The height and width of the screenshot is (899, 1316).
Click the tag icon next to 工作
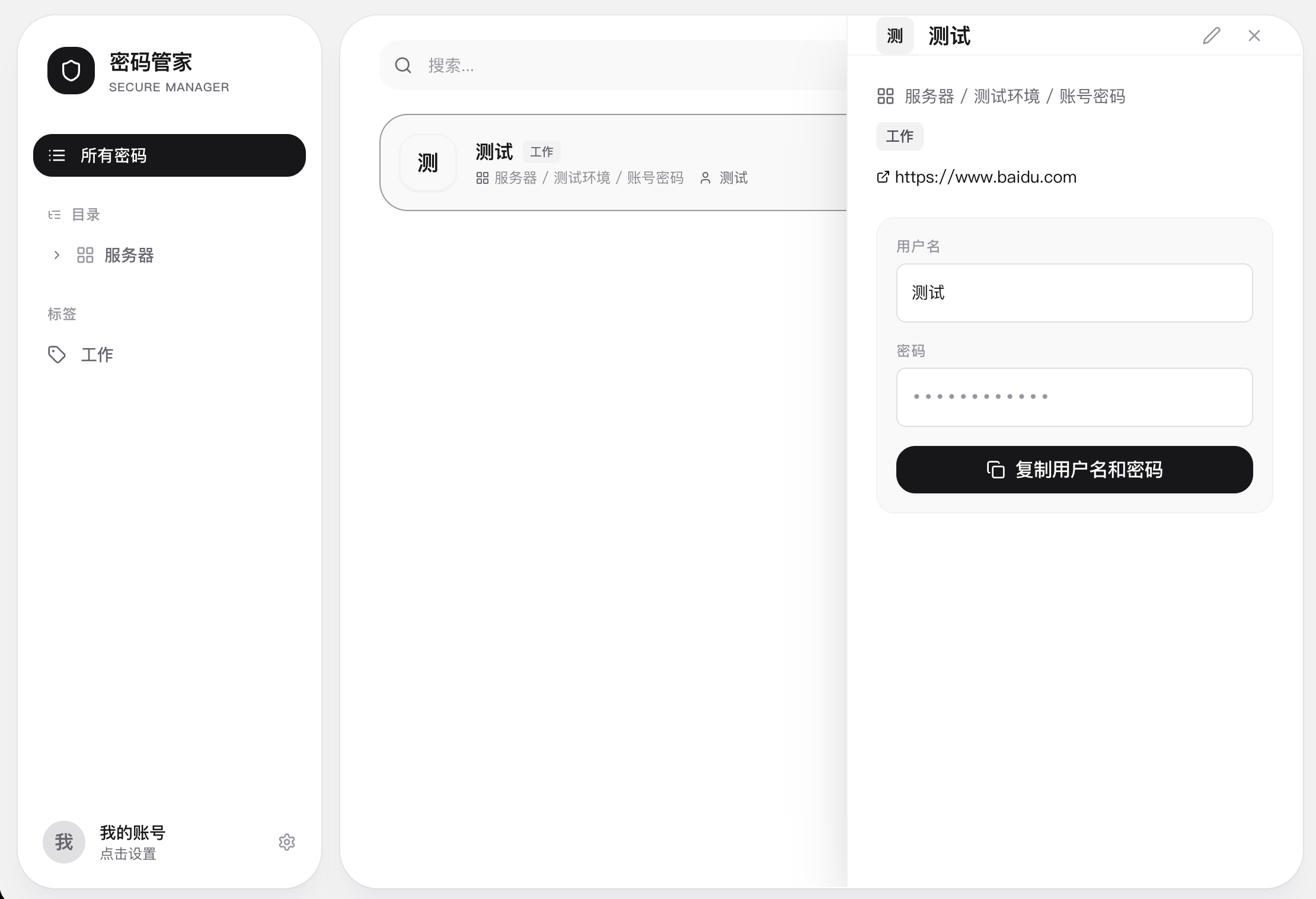57,355
